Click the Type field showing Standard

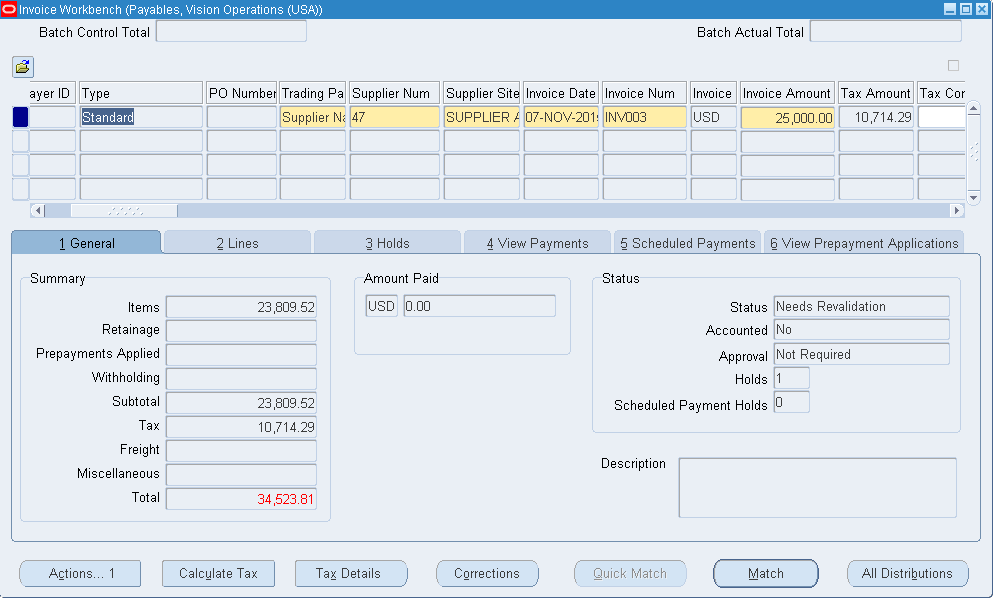141,117
